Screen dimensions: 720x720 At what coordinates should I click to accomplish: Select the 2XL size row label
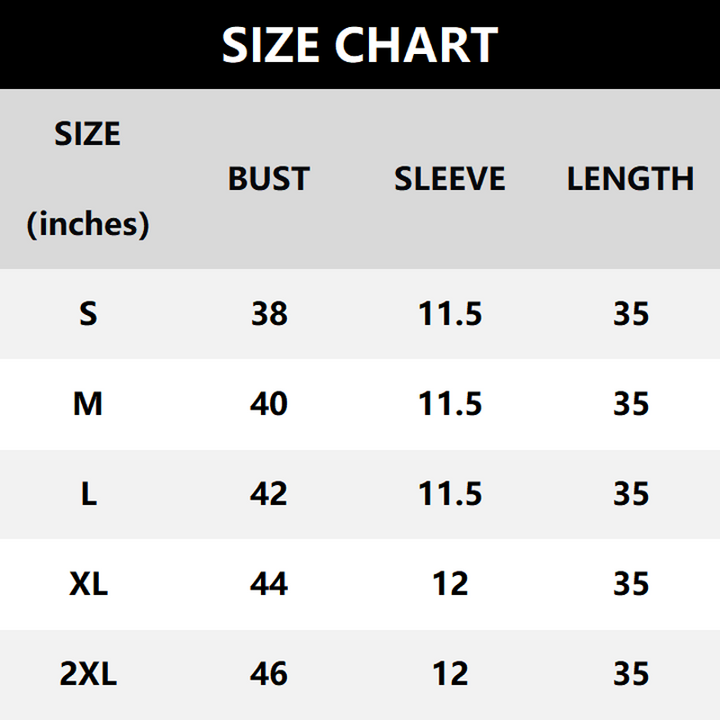88,674
